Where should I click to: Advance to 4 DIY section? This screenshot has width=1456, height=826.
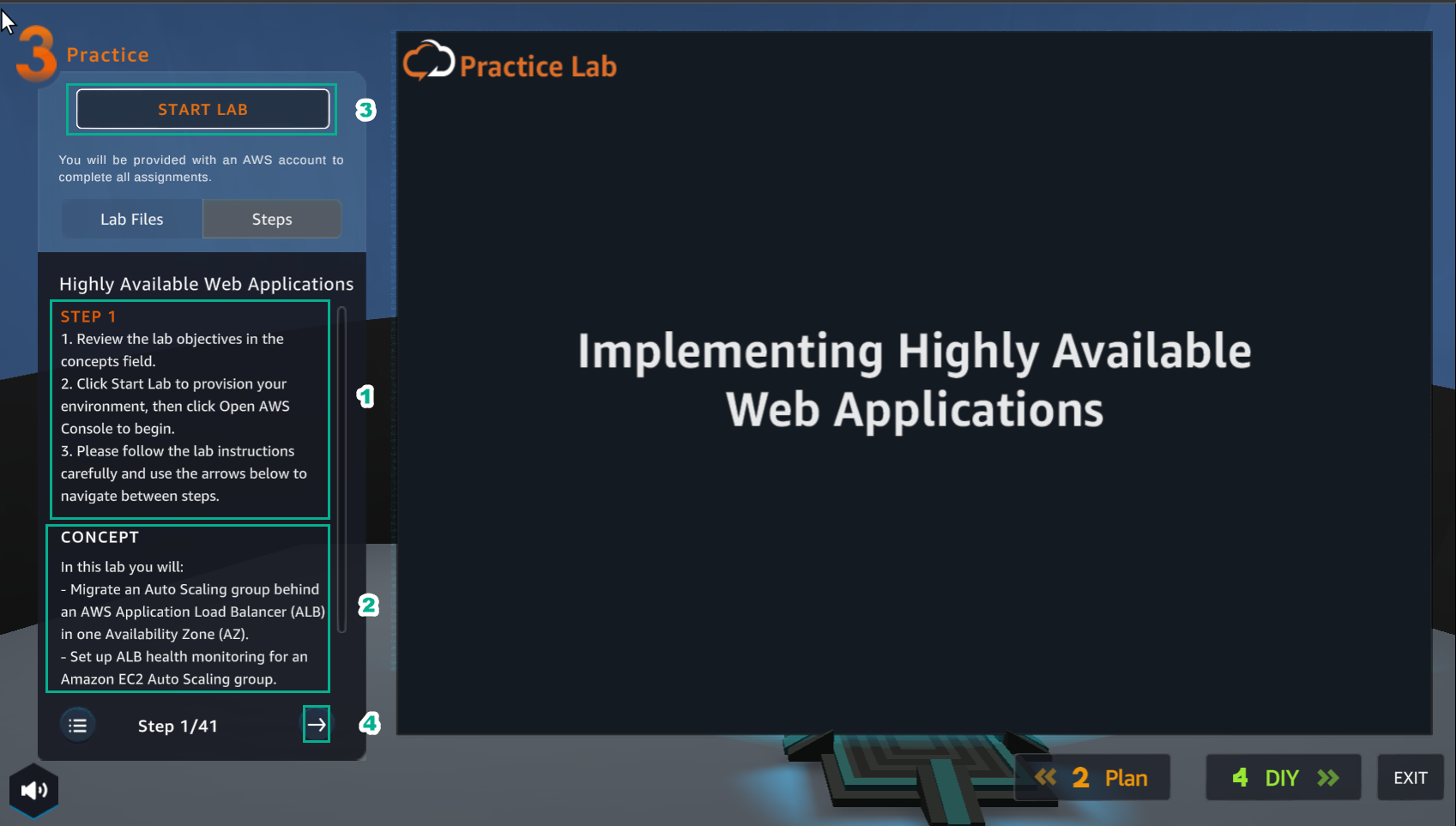(x=1284, y=777)
